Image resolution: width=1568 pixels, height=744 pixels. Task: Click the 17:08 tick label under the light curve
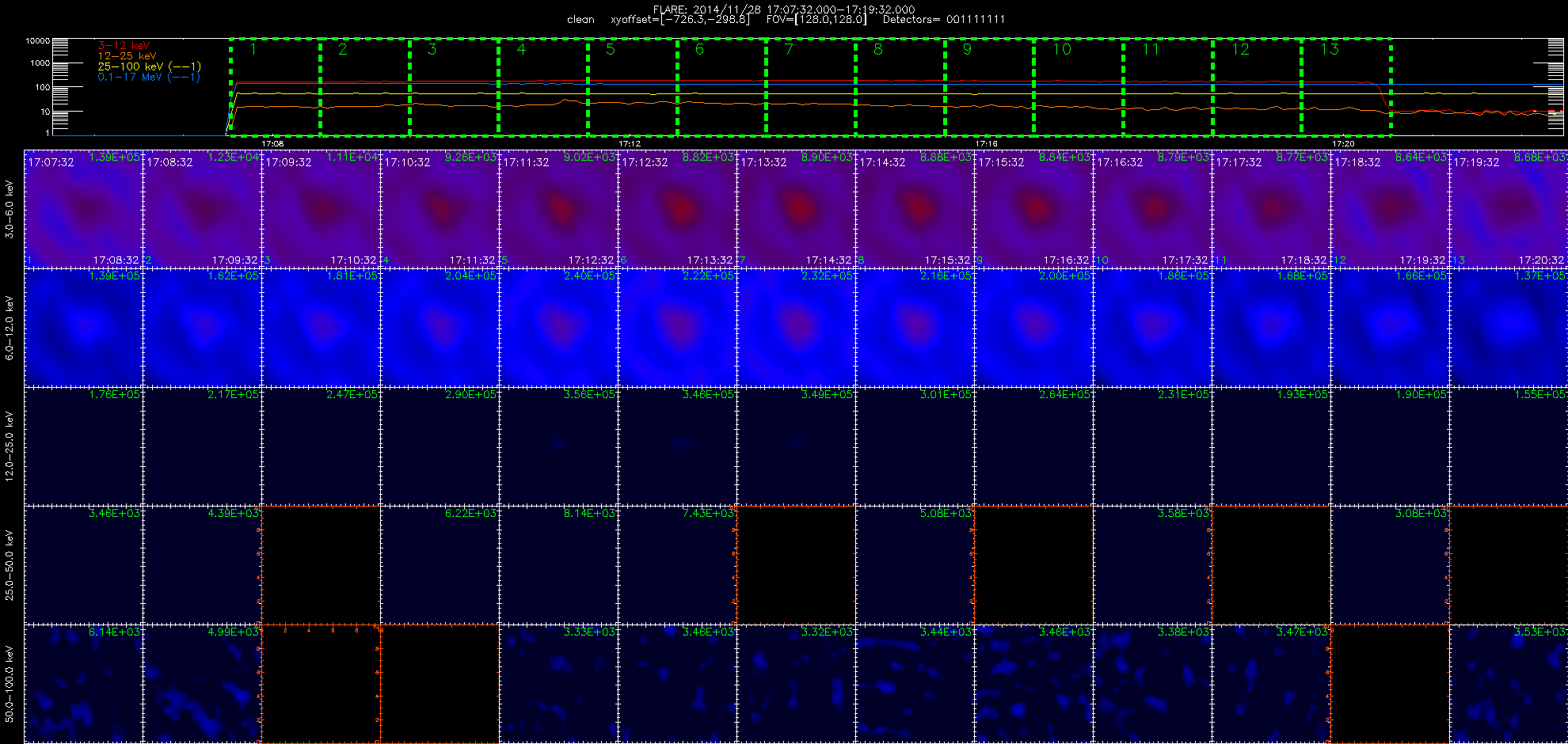click(x=272, y=144)
